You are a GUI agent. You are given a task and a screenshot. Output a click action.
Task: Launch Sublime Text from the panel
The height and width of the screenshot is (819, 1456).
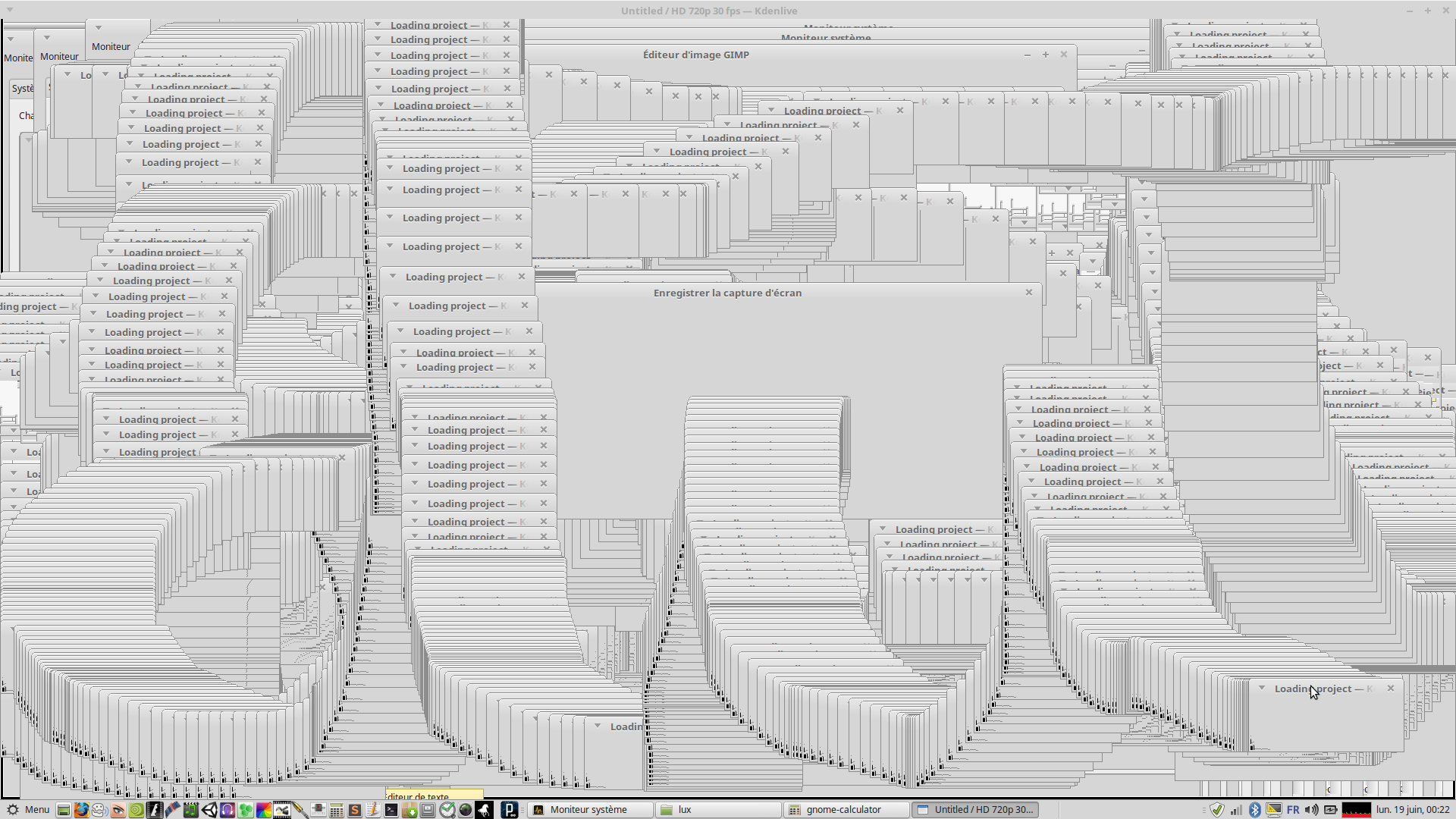pos(354,810)
